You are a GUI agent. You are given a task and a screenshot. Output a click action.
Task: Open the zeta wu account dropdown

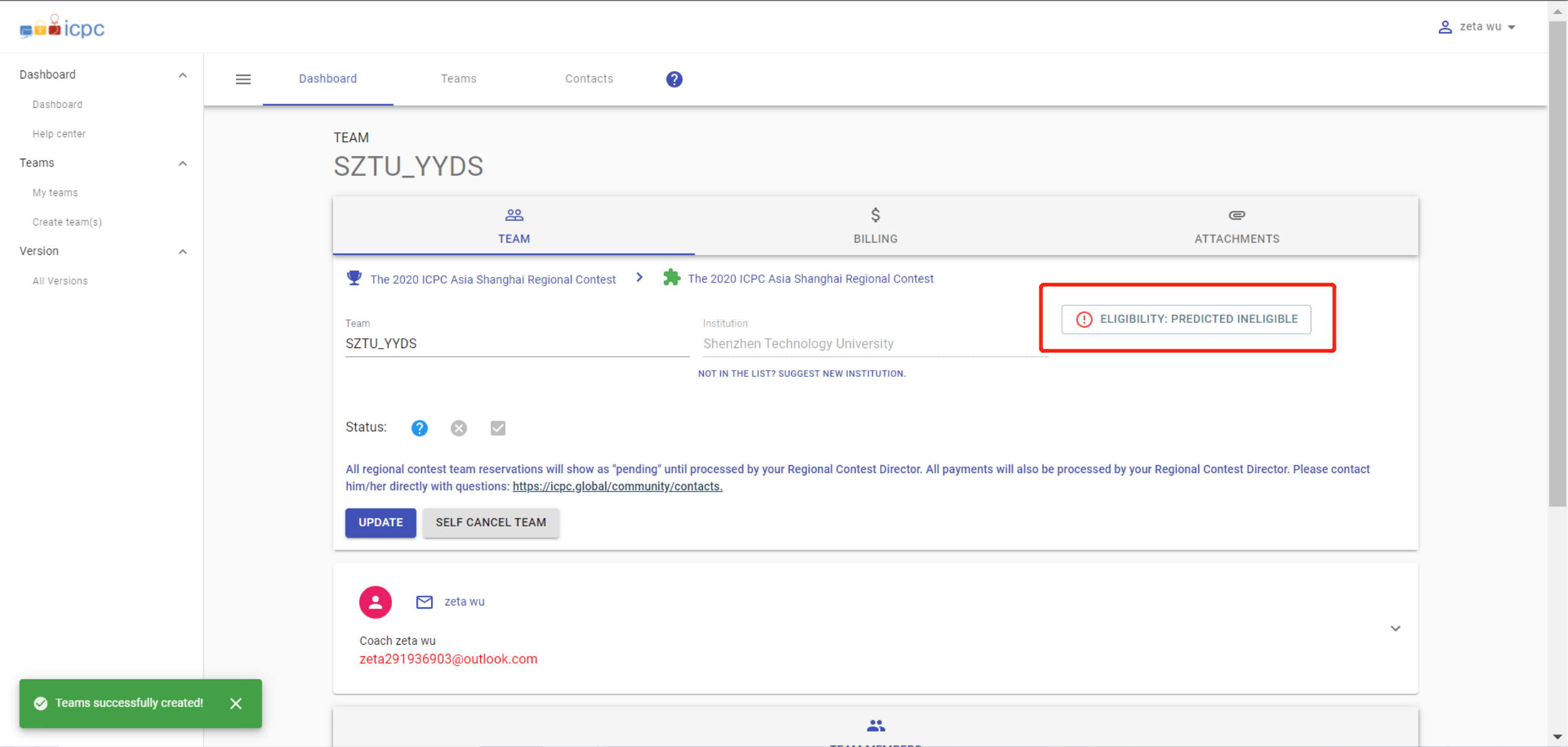coord(1477,26)
